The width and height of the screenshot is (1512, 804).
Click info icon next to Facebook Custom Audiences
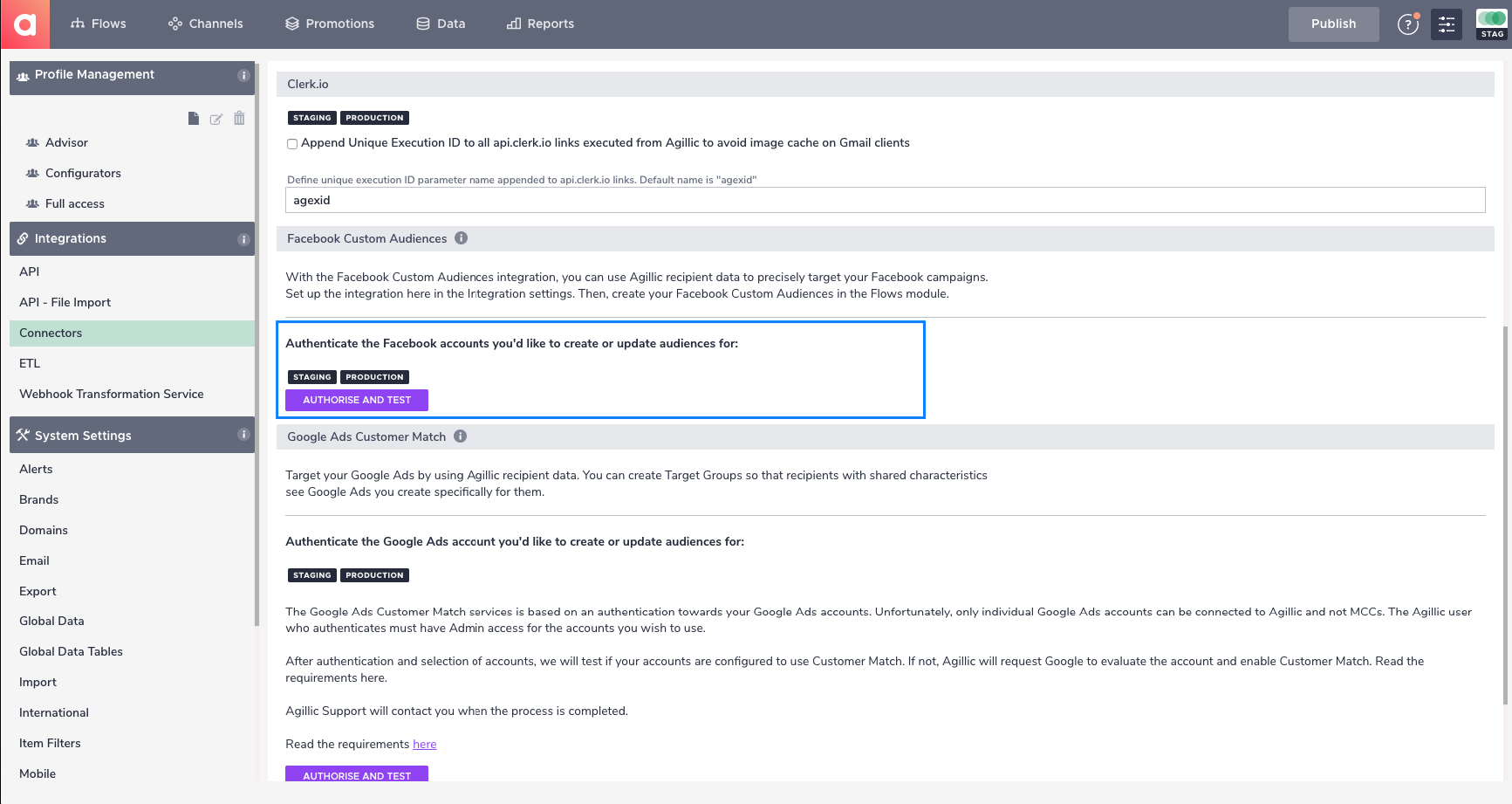tap(462, 238)
